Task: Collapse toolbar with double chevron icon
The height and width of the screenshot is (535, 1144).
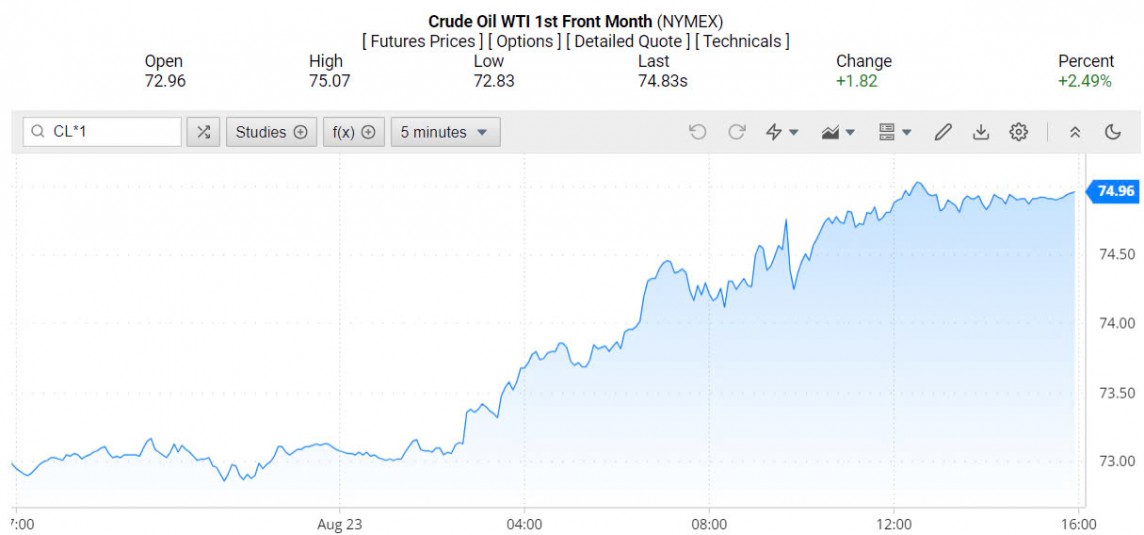Action: click(1075, 132)
